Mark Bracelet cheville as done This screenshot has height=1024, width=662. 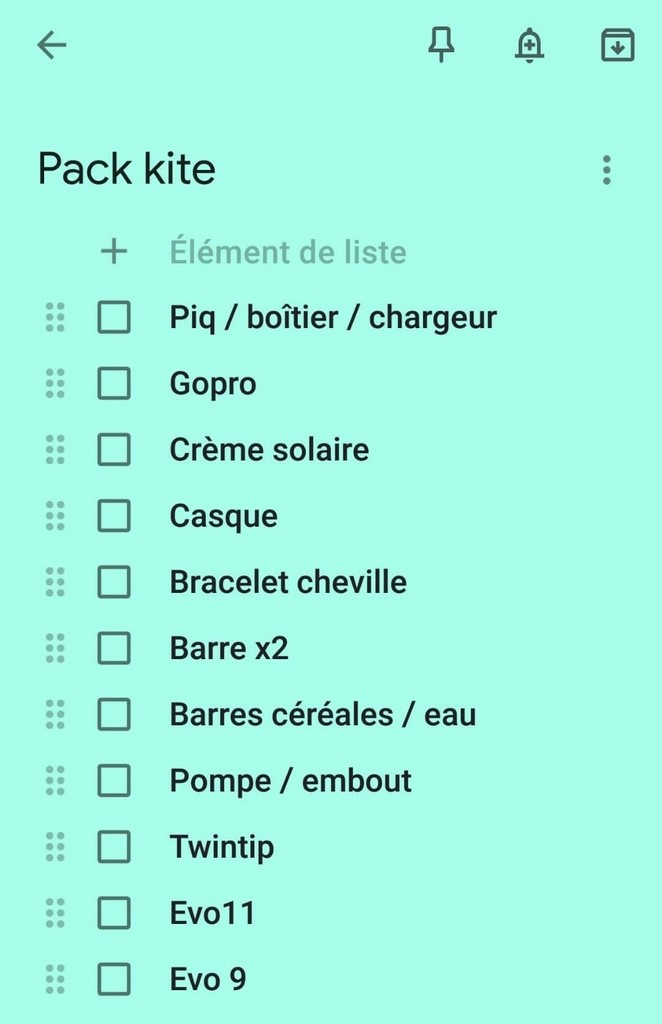coord(114,582)
